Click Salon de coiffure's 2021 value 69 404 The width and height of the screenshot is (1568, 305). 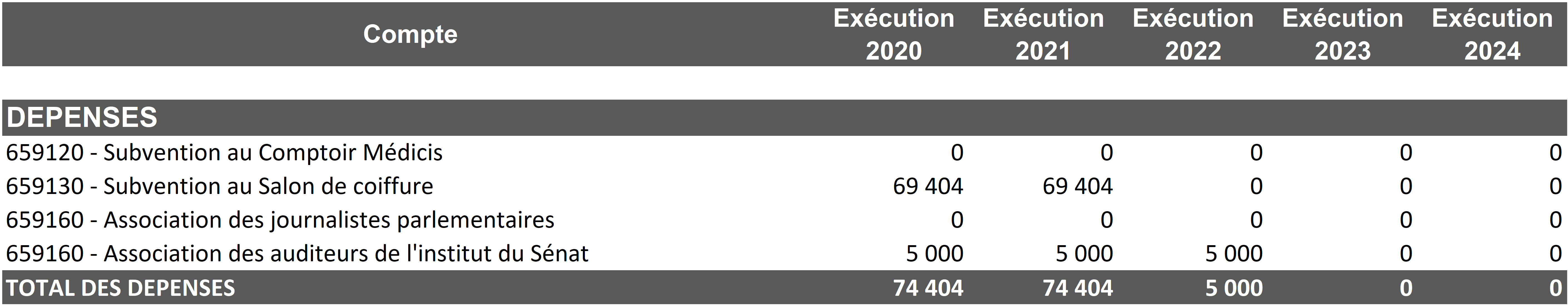pos(1077,186)
